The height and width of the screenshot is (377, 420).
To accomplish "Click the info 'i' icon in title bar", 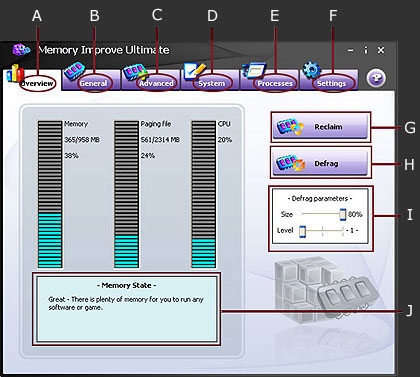I will pyautogui.click(x=366, y=50).
